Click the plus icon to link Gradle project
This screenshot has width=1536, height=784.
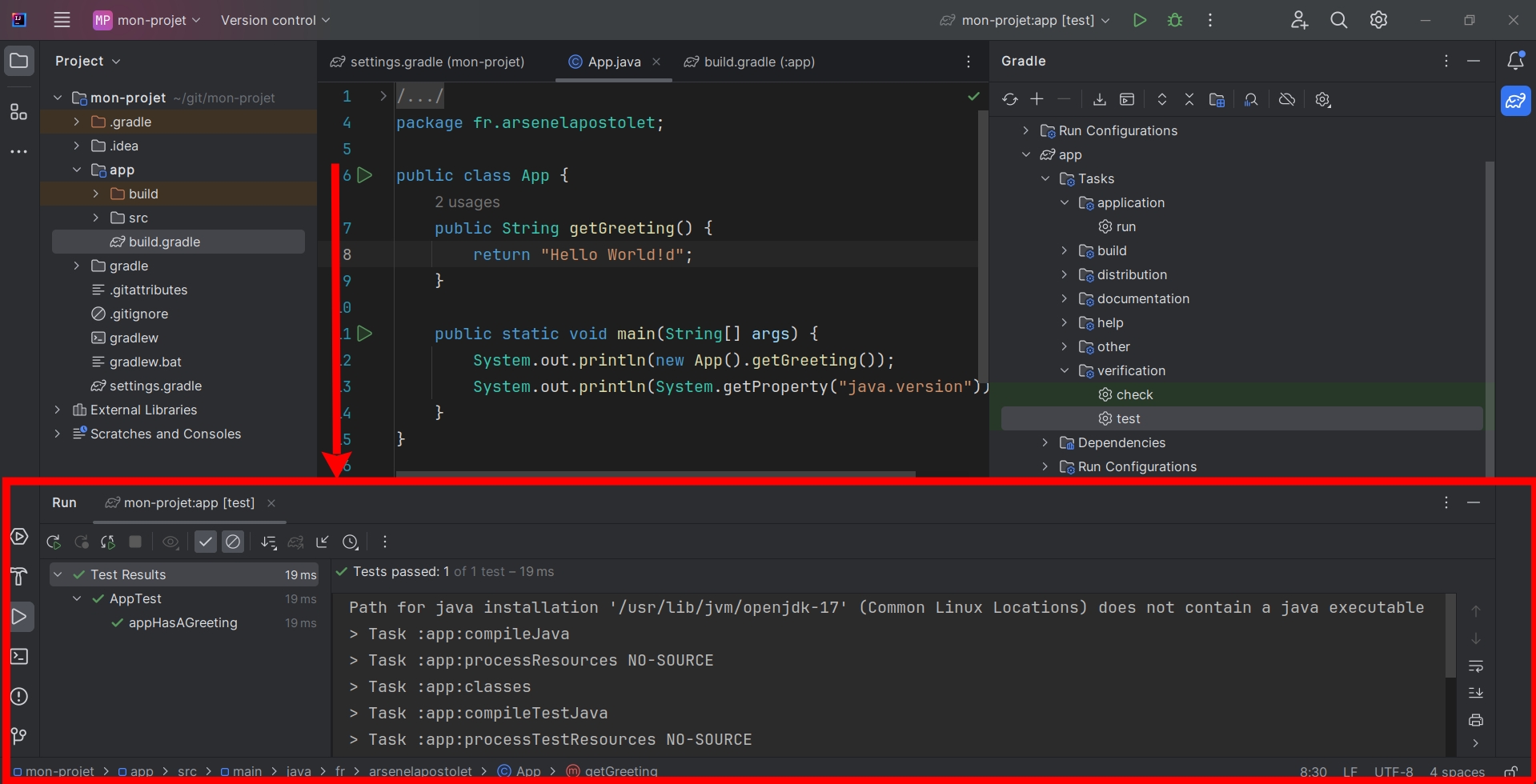click(1037, 99)
